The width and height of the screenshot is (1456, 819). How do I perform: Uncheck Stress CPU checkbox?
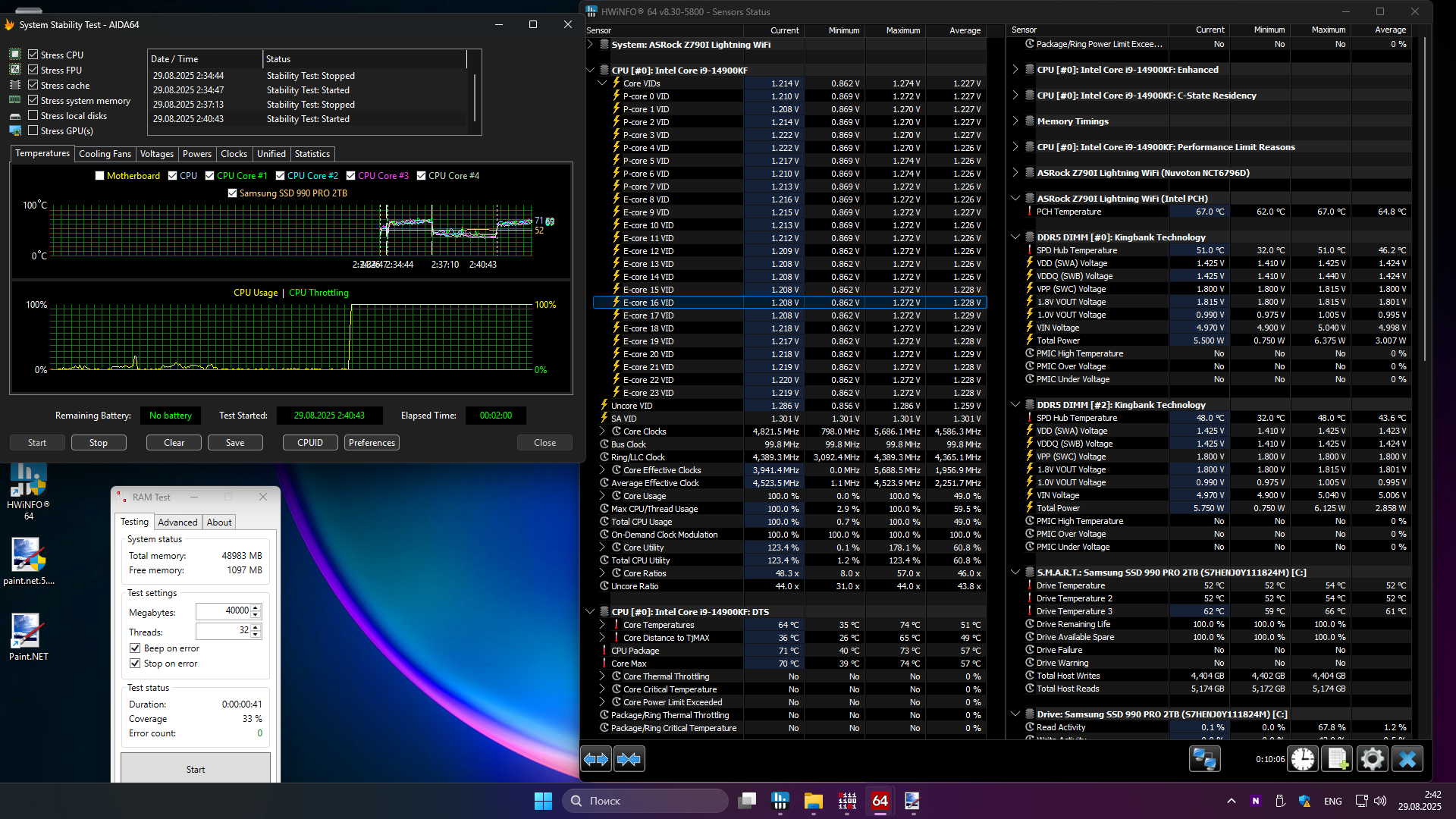tap(33, 55)
